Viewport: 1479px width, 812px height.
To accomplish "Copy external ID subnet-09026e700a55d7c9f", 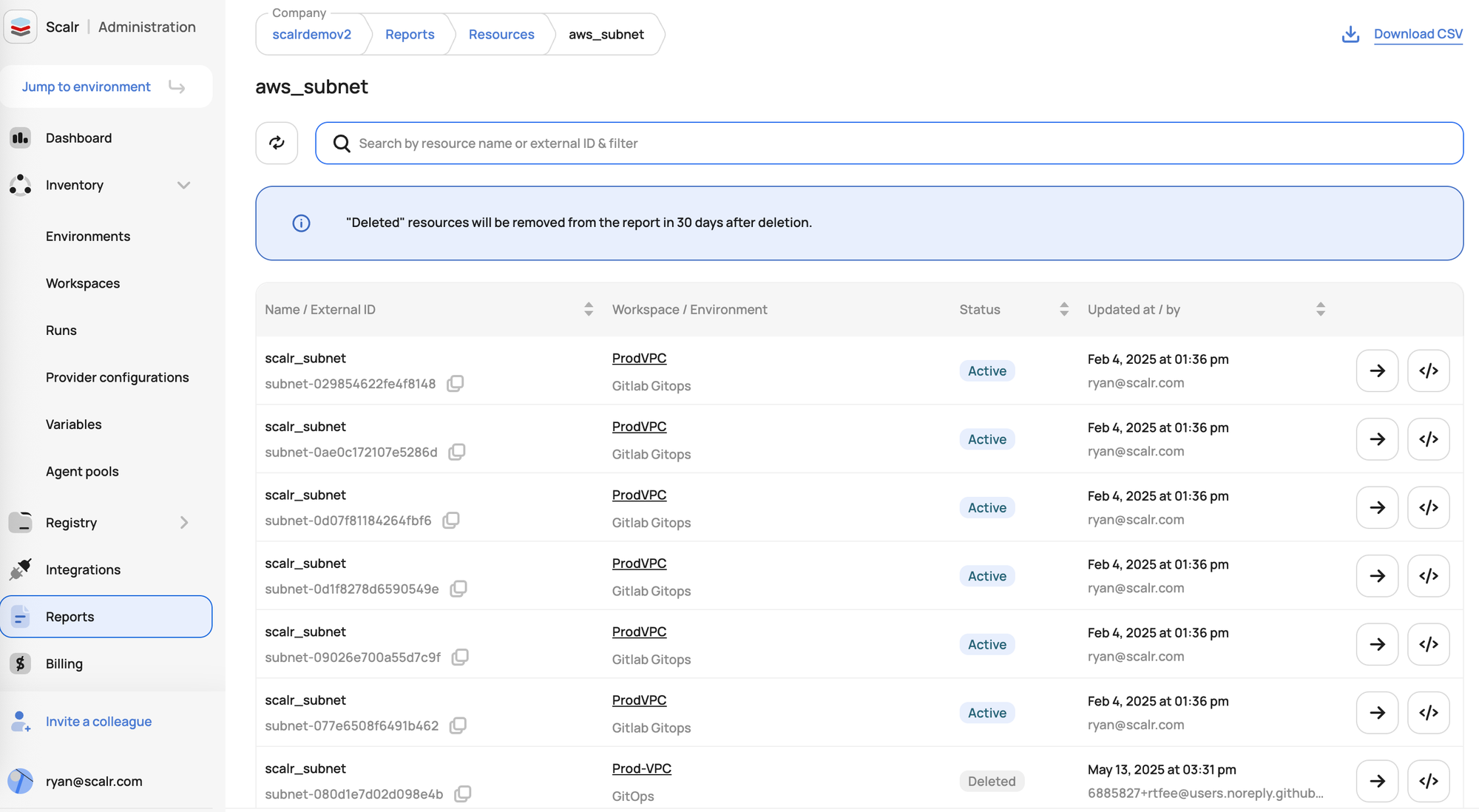I will click(460, 657).
